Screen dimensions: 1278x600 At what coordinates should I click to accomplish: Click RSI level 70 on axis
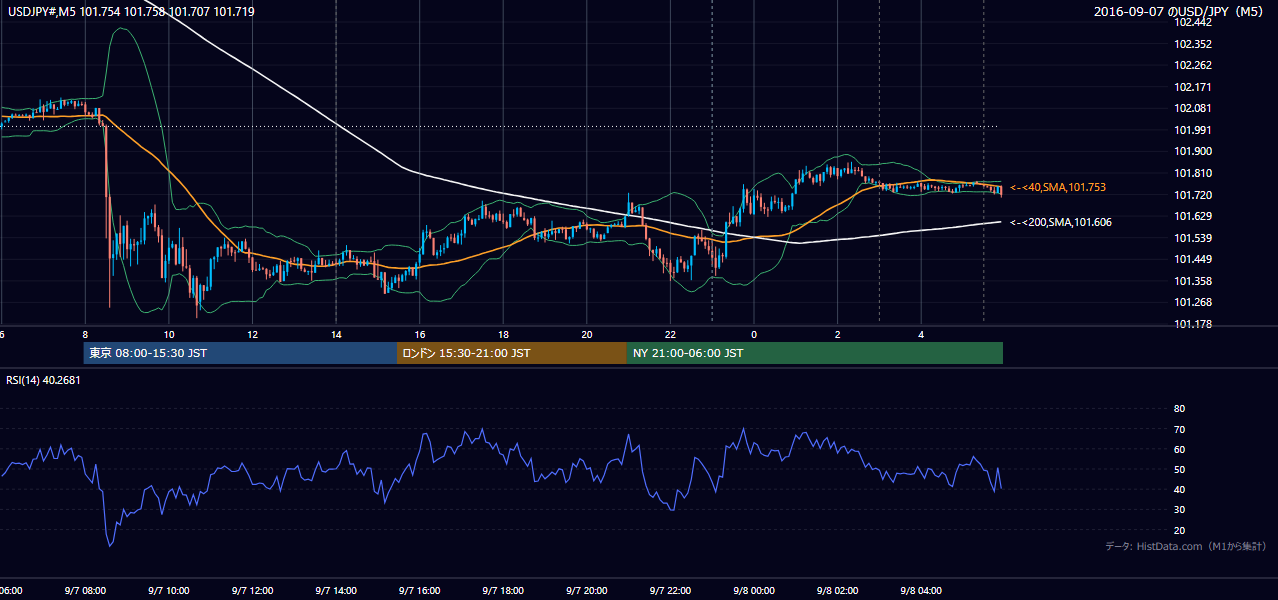[x=1179, y=429]
